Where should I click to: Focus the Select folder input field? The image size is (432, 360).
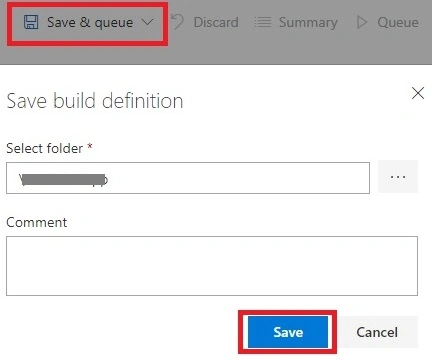point(188,178)
